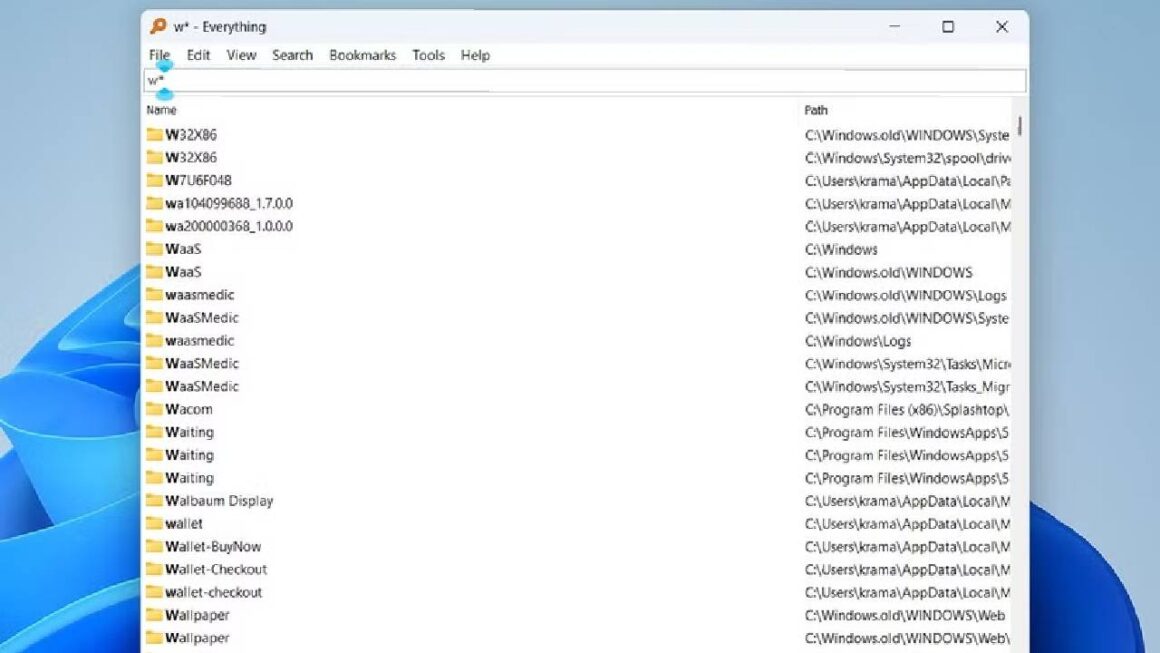Click the search box containing w*

[x=584, y=81]
